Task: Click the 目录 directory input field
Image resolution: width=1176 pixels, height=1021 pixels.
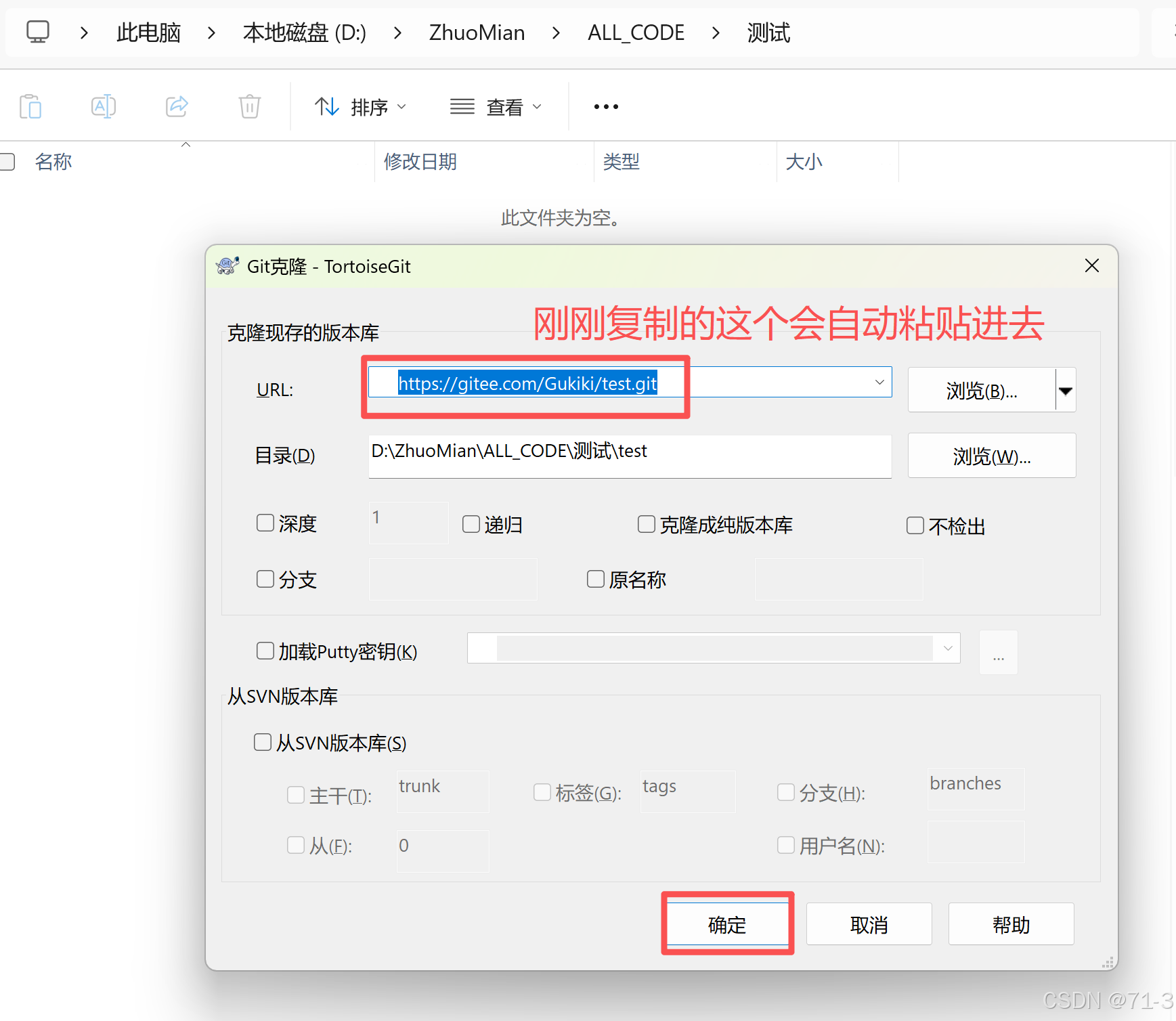Action: coord(630,456)
